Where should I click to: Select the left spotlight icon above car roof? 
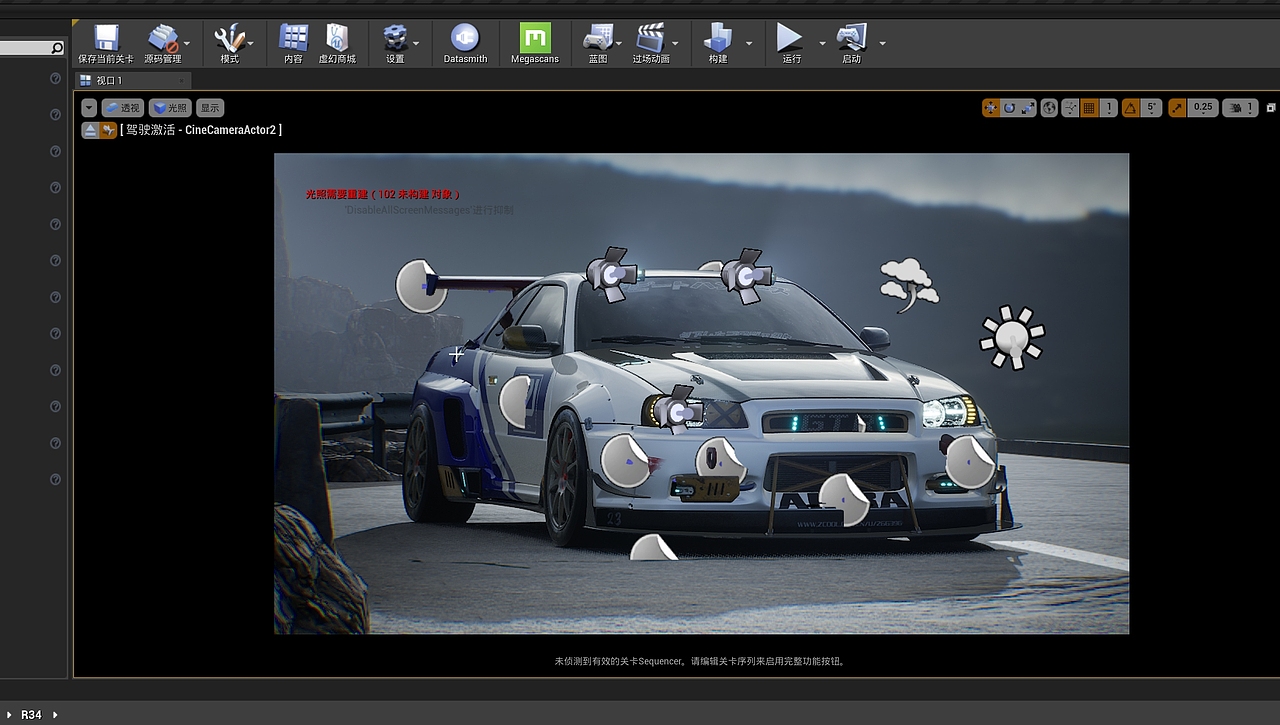click(612, 273)
